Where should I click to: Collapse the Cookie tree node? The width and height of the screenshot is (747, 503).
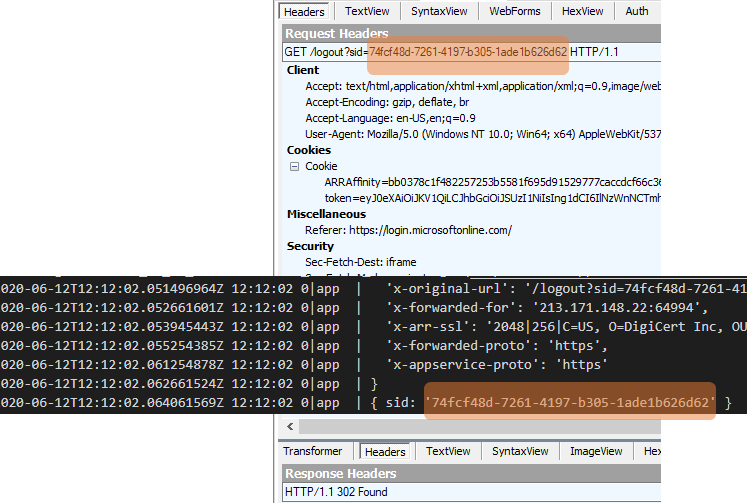295,166
